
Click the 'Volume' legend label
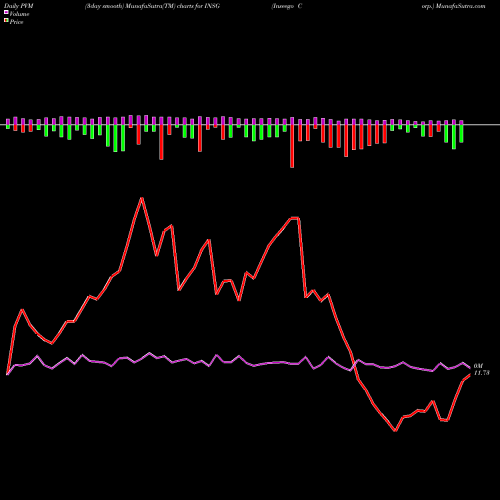point(19,14)
